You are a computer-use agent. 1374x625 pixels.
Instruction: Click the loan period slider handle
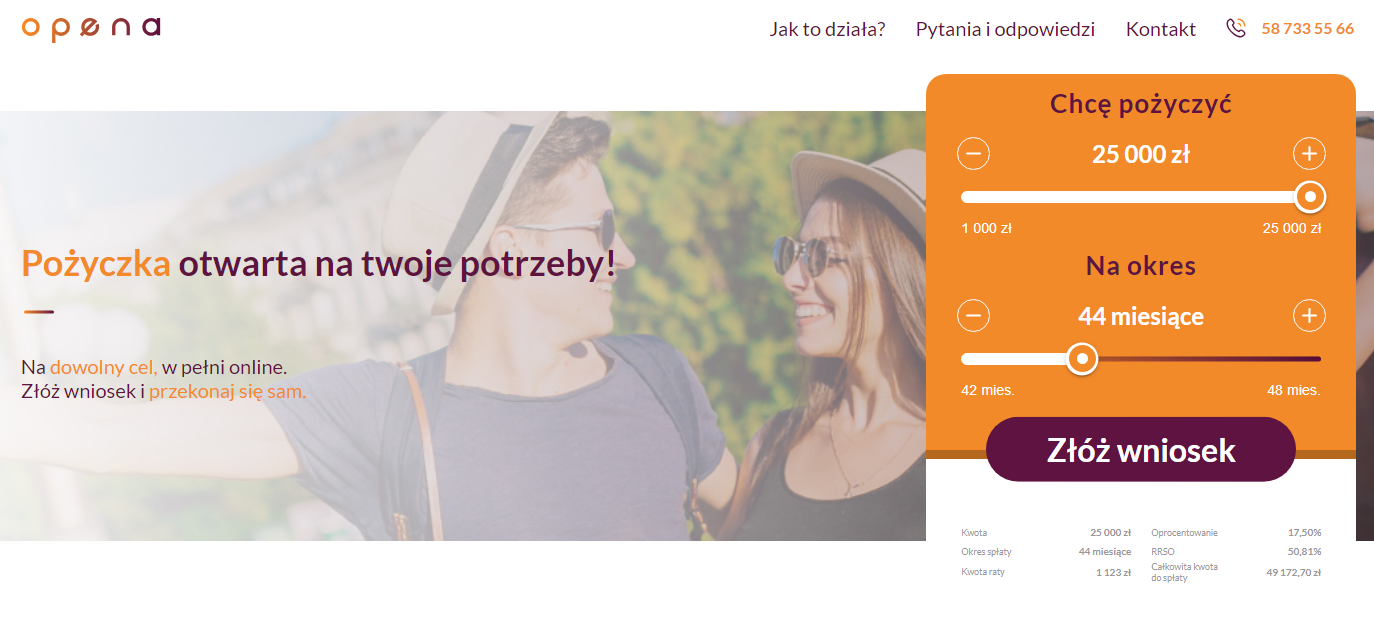1081,358
